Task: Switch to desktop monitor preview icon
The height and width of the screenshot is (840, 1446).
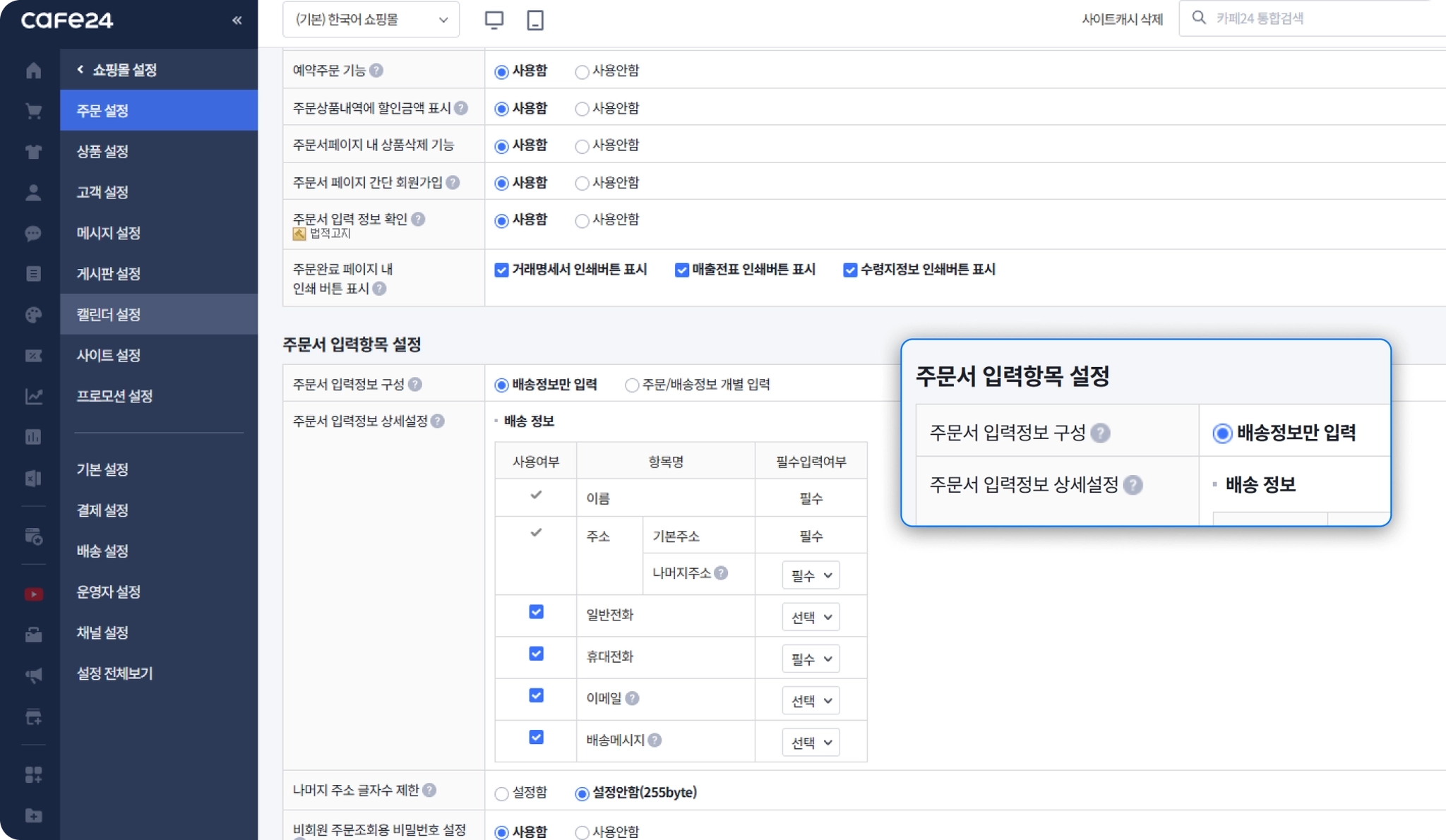Action: point(494,20)
